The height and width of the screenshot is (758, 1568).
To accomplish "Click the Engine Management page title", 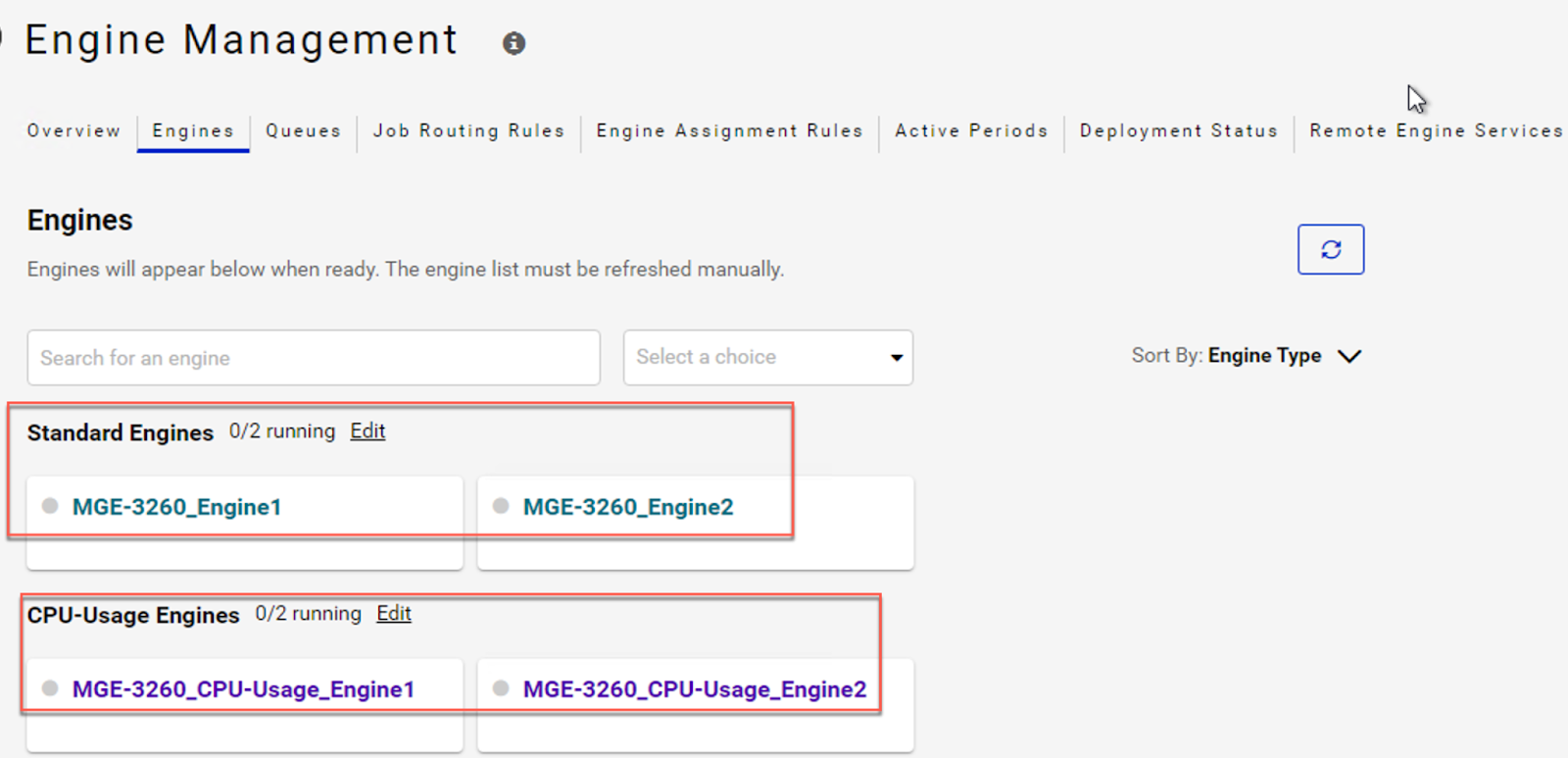I will (241, 40).
